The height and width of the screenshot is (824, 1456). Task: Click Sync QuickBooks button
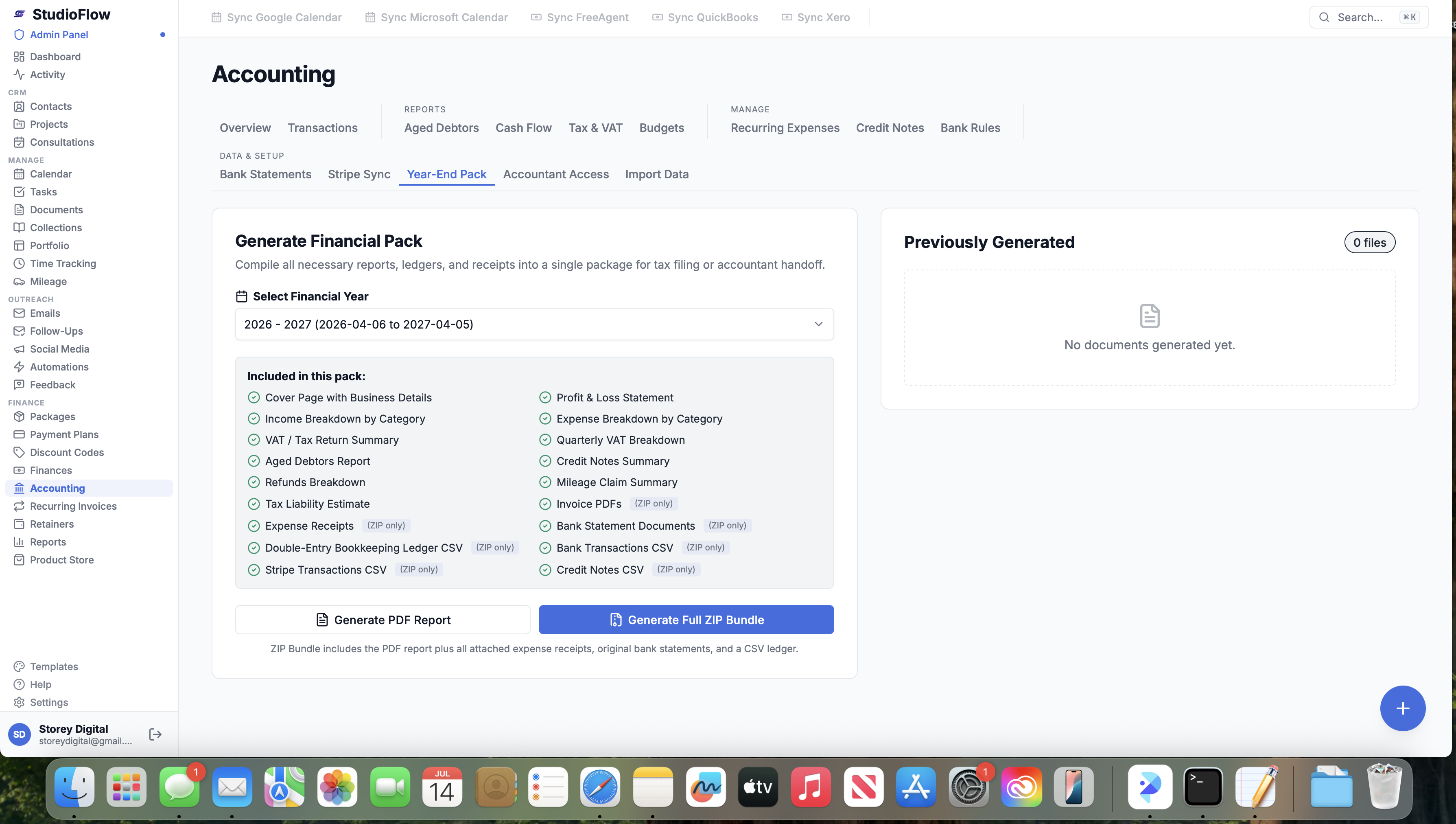click(705, 17)
